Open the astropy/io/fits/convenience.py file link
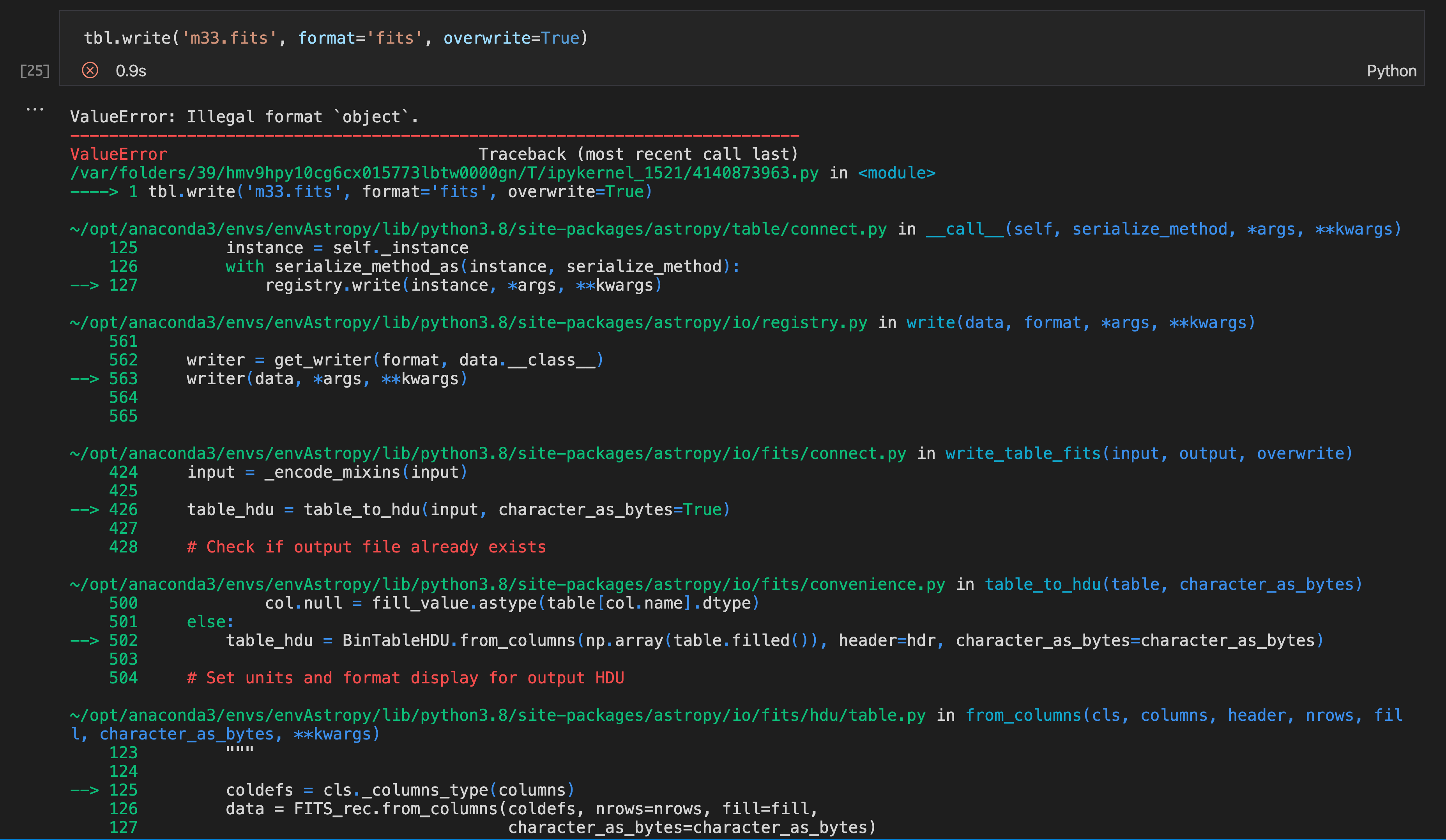 tap(507, 584)
